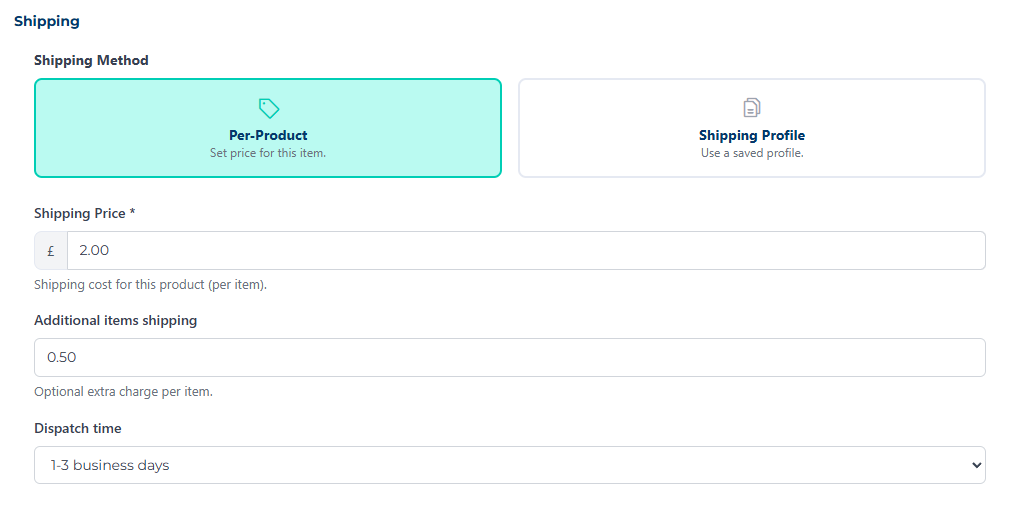This screenshot has width=1010, height=531.
Task: Choose the Shipping Profile method card
Action: pyautogui.click(x=751, y=128)
